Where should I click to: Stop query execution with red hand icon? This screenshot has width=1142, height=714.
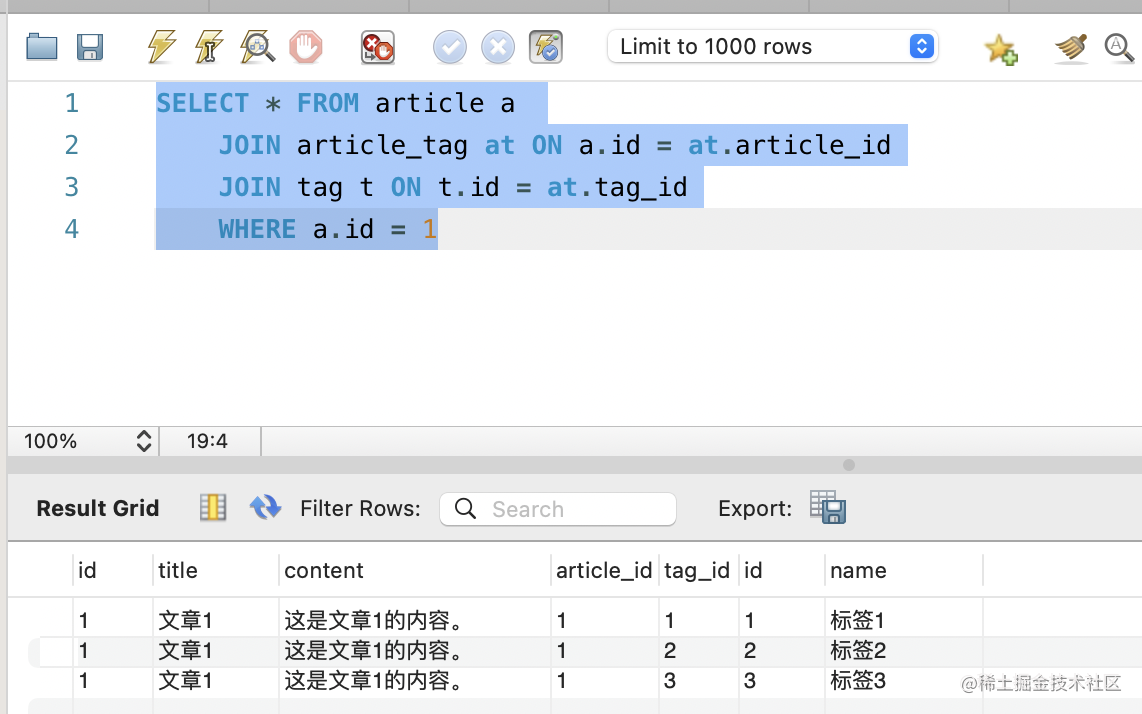click(306, 47)
